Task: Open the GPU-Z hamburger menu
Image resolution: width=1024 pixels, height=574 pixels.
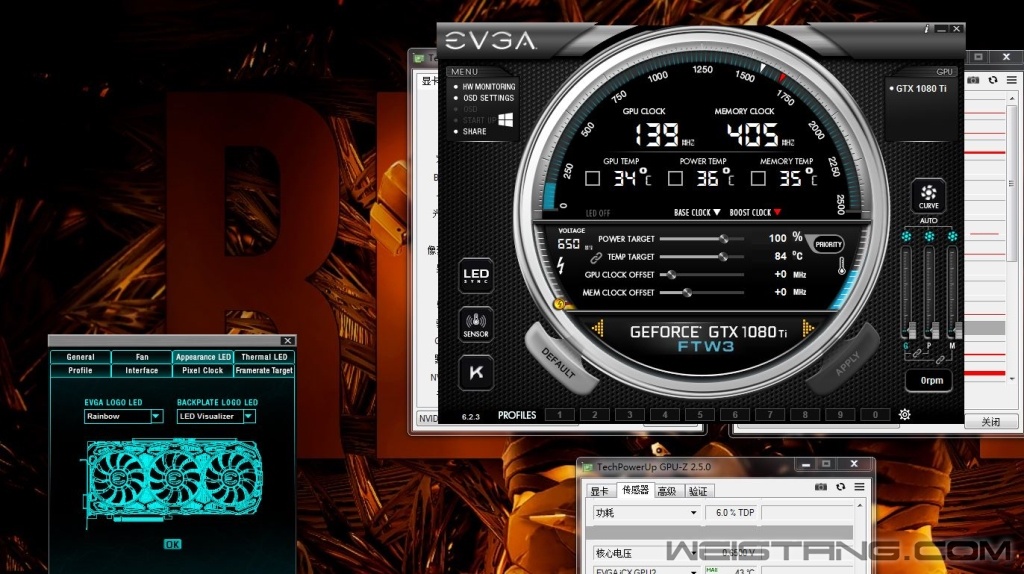Action: point(858,487)
